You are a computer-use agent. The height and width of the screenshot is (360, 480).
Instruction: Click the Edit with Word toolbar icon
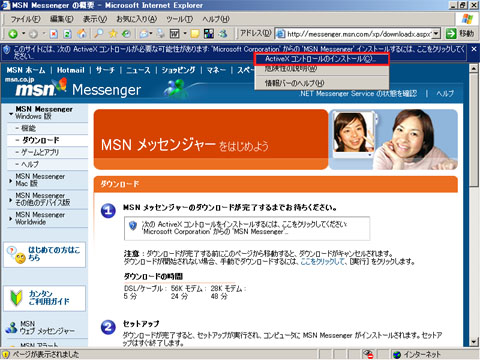[175, 33]
